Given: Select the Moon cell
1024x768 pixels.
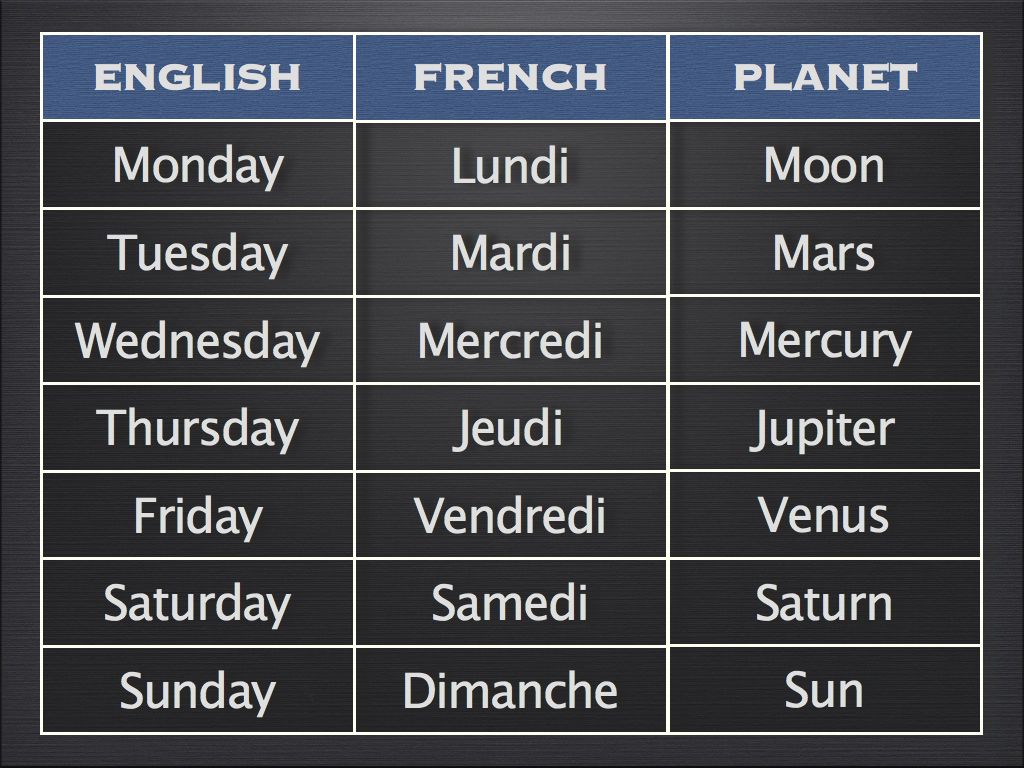Looking at the screenshot, I should [825, 165].
